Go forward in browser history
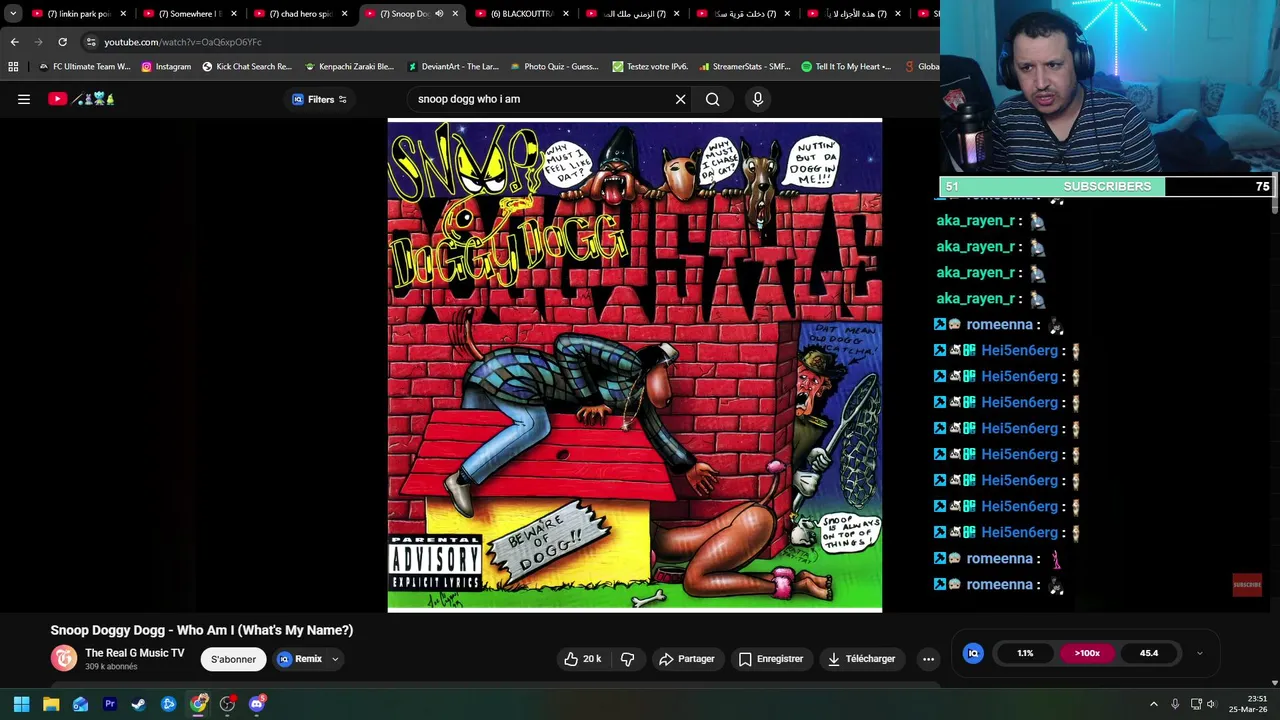1280x720 pixels. click(38, 42)
